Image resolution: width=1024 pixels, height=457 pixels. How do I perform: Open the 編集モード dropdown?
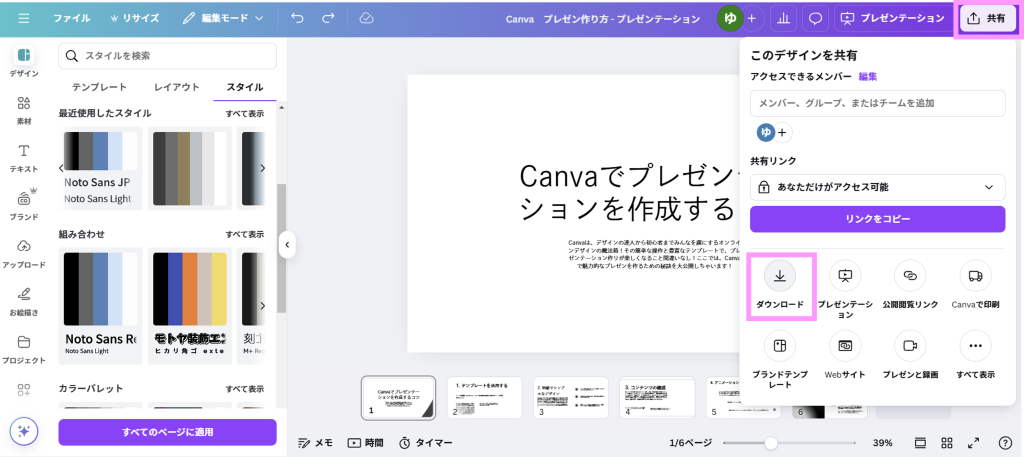tap(223, 18)
